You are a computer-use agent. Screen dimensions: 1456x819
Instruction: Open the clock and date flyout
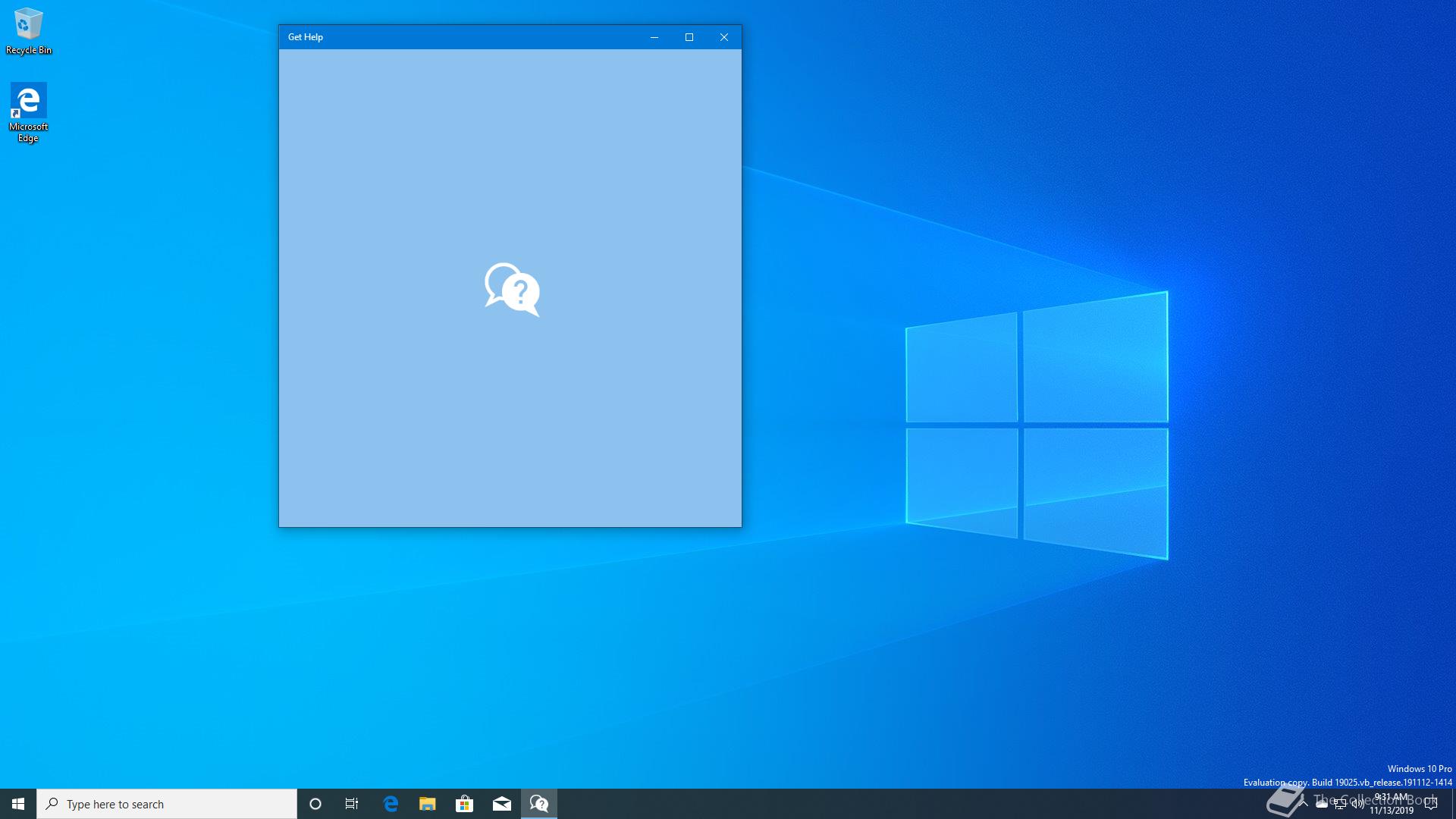[x=1391, y=804]
